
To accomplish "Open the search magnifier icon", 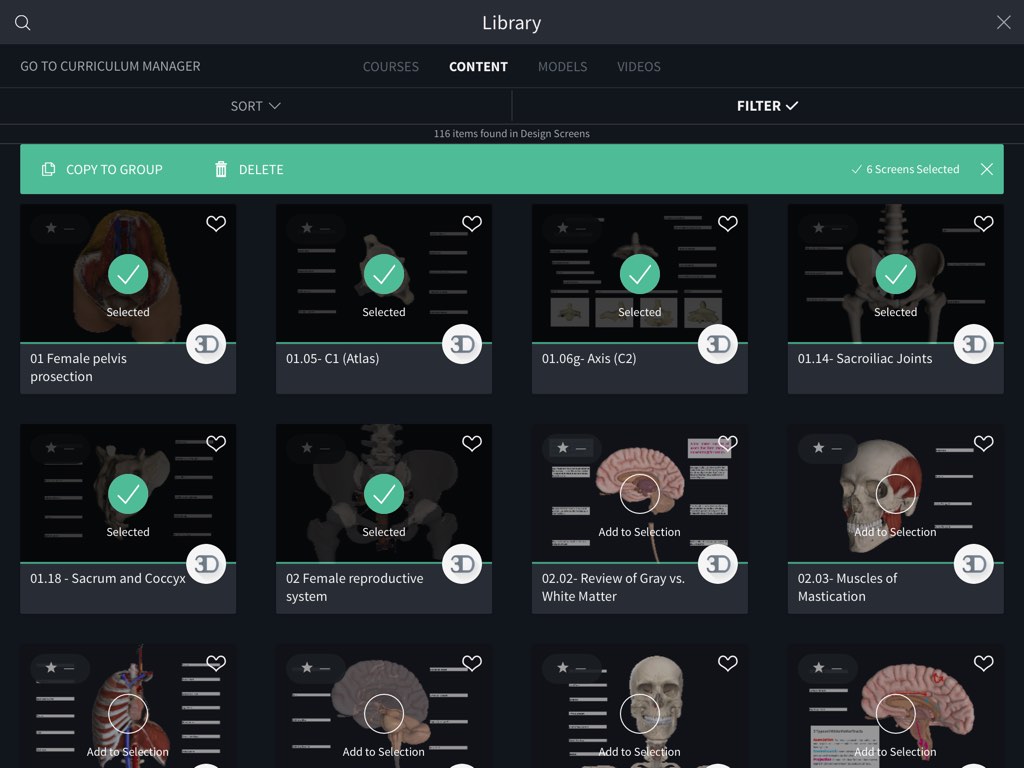I will 23,23.
